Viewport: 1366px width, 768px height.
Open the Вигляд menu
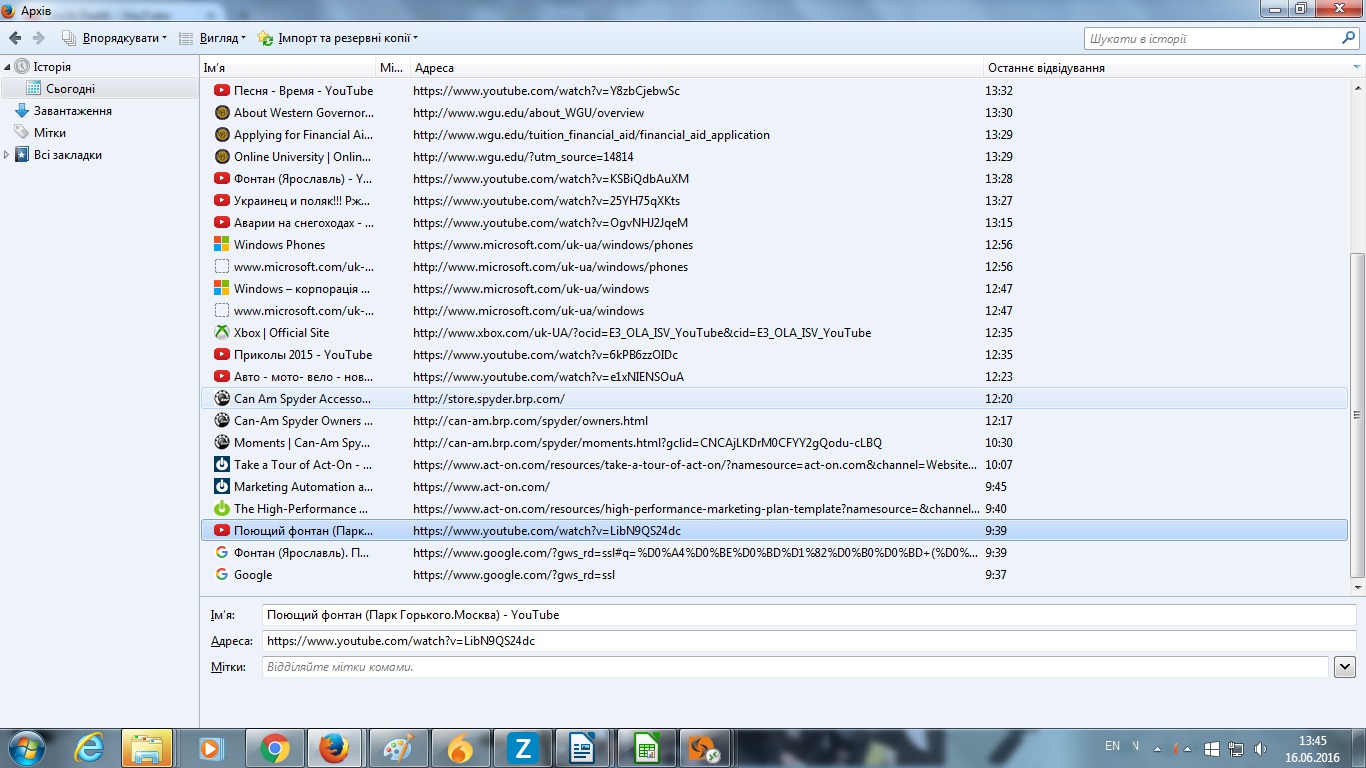pos(212,38)
